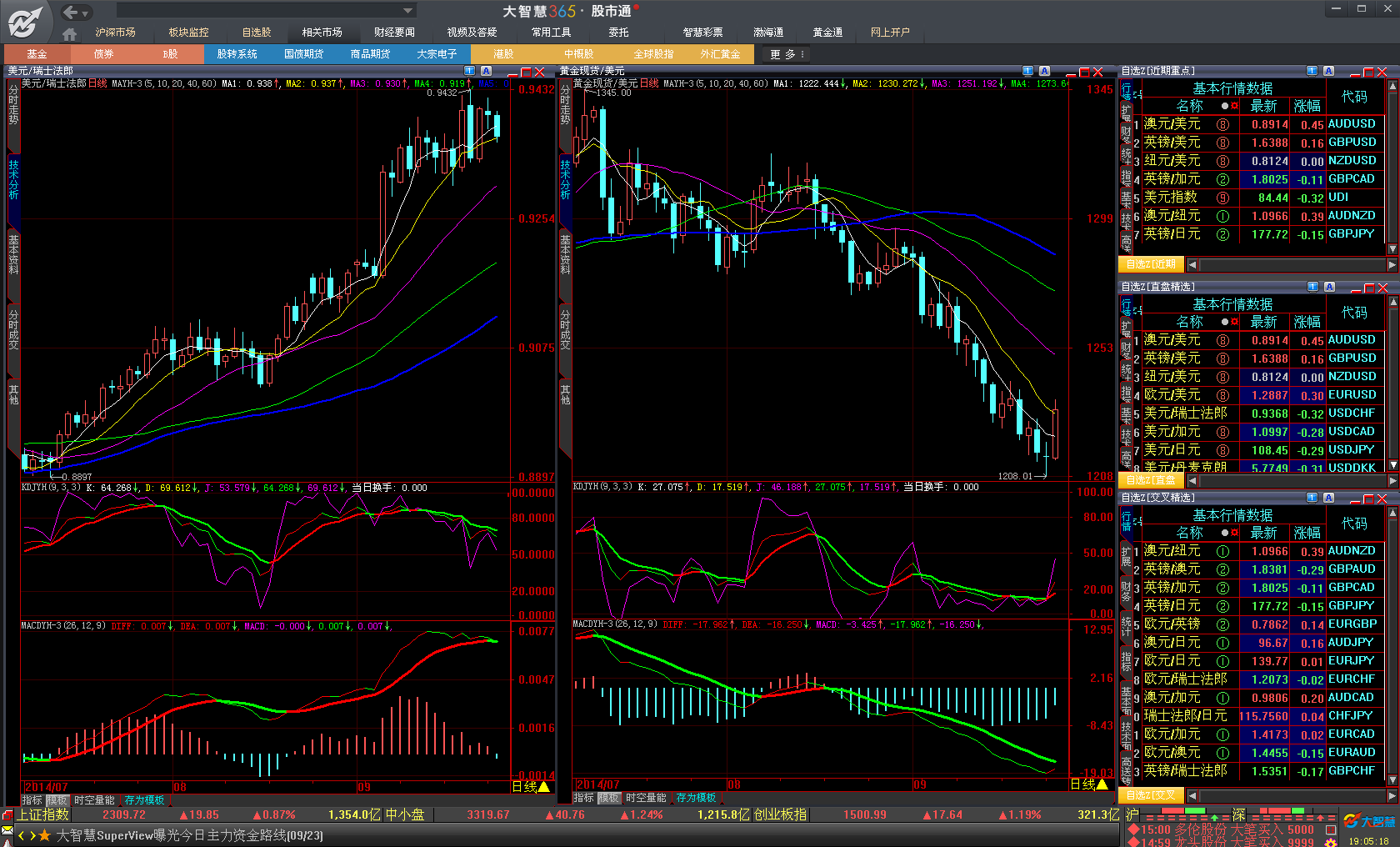Open 日线 period selector on gold chart
1400x847 pixels.
pyautogui.click(x=1089, y=784)
